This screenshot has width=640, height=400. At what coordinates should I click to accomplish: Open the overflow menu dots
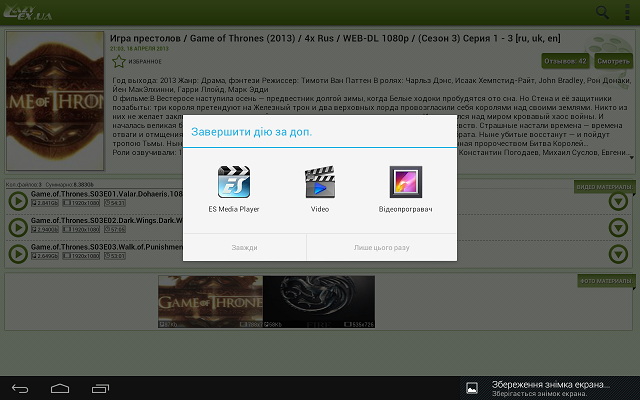627,12
